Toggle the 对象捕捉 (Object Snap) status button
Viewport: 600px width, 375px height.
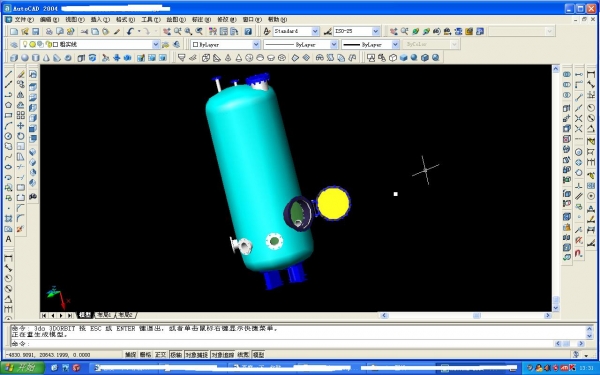[x=196, y=355]
